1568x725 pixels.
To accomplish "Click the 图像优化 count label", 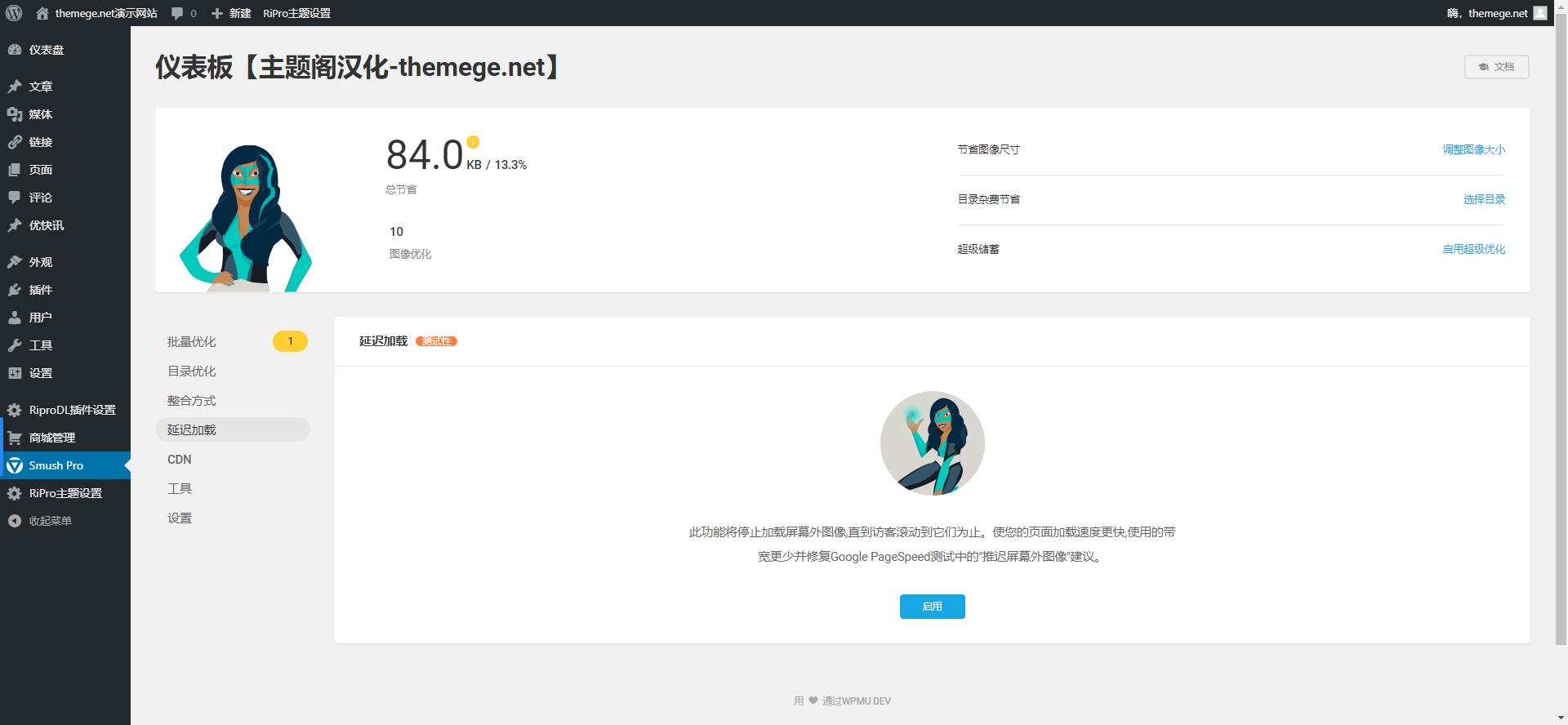I will click(410, 254).
